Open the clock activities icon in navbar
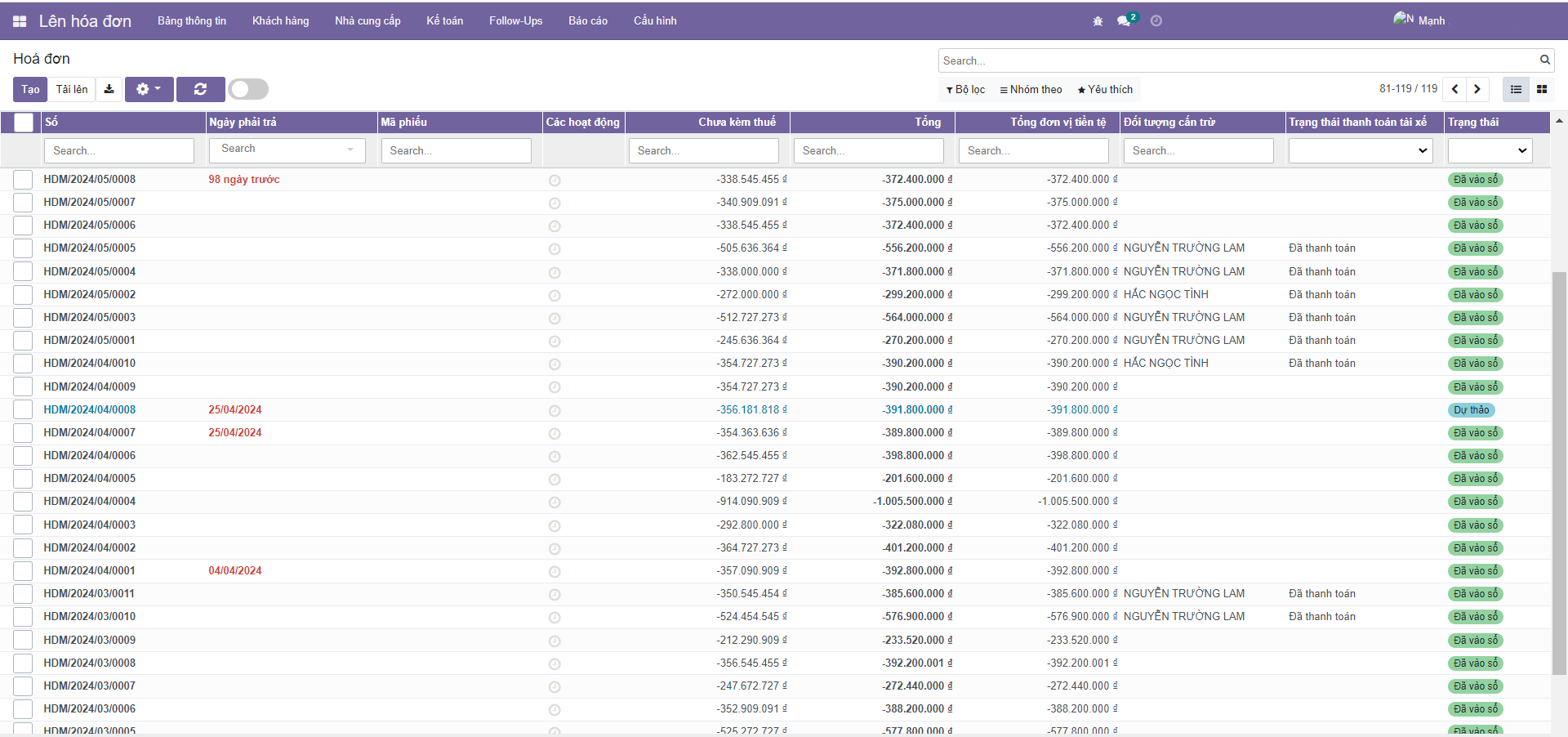The image size is (1568, 737). coord(1156,21)
